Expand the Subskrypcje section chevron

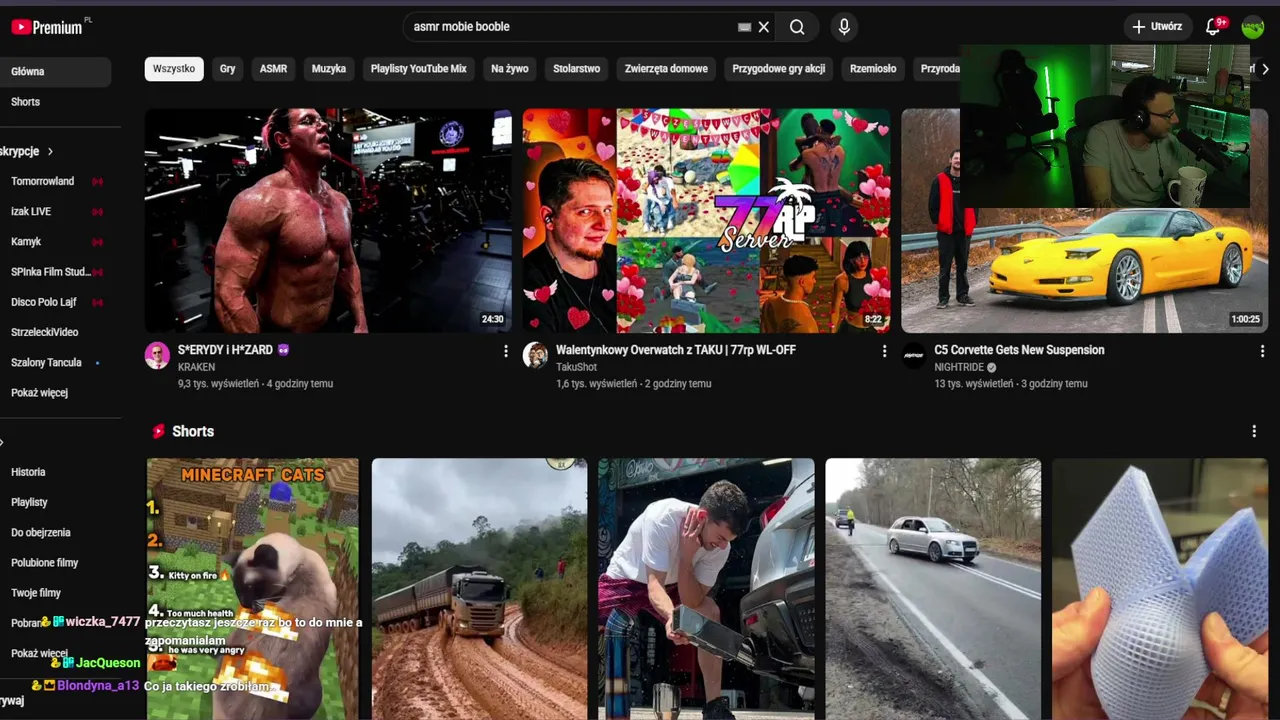tap(50, 151)
